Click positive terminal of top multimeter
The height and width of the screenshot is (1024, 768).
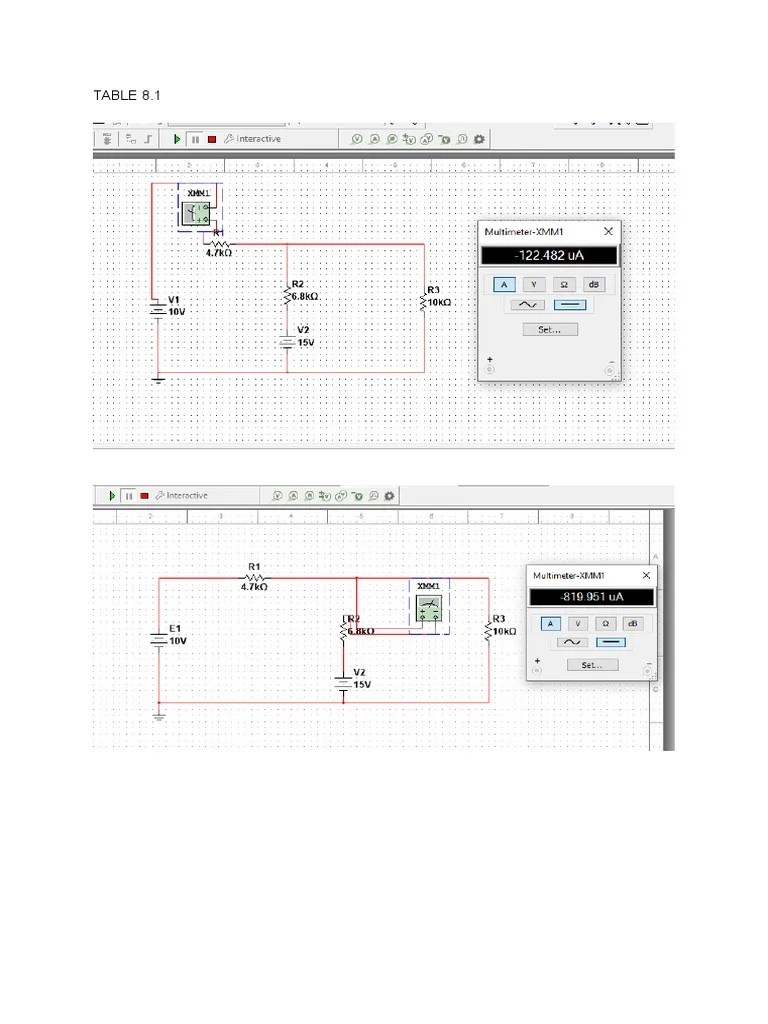[490, 370]
